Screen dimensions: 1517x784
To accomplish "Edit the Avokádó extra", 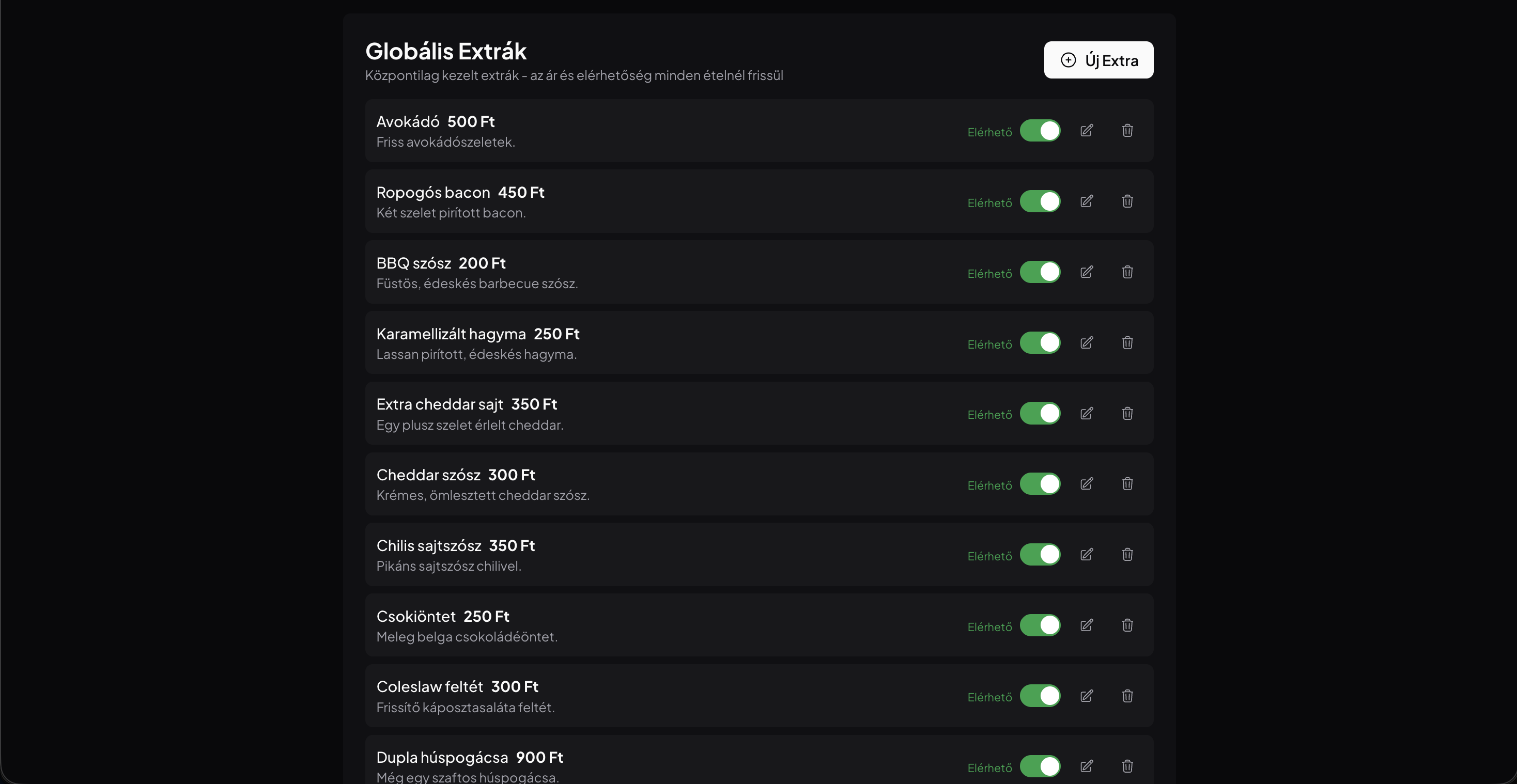I will (x=1087, y=131).
